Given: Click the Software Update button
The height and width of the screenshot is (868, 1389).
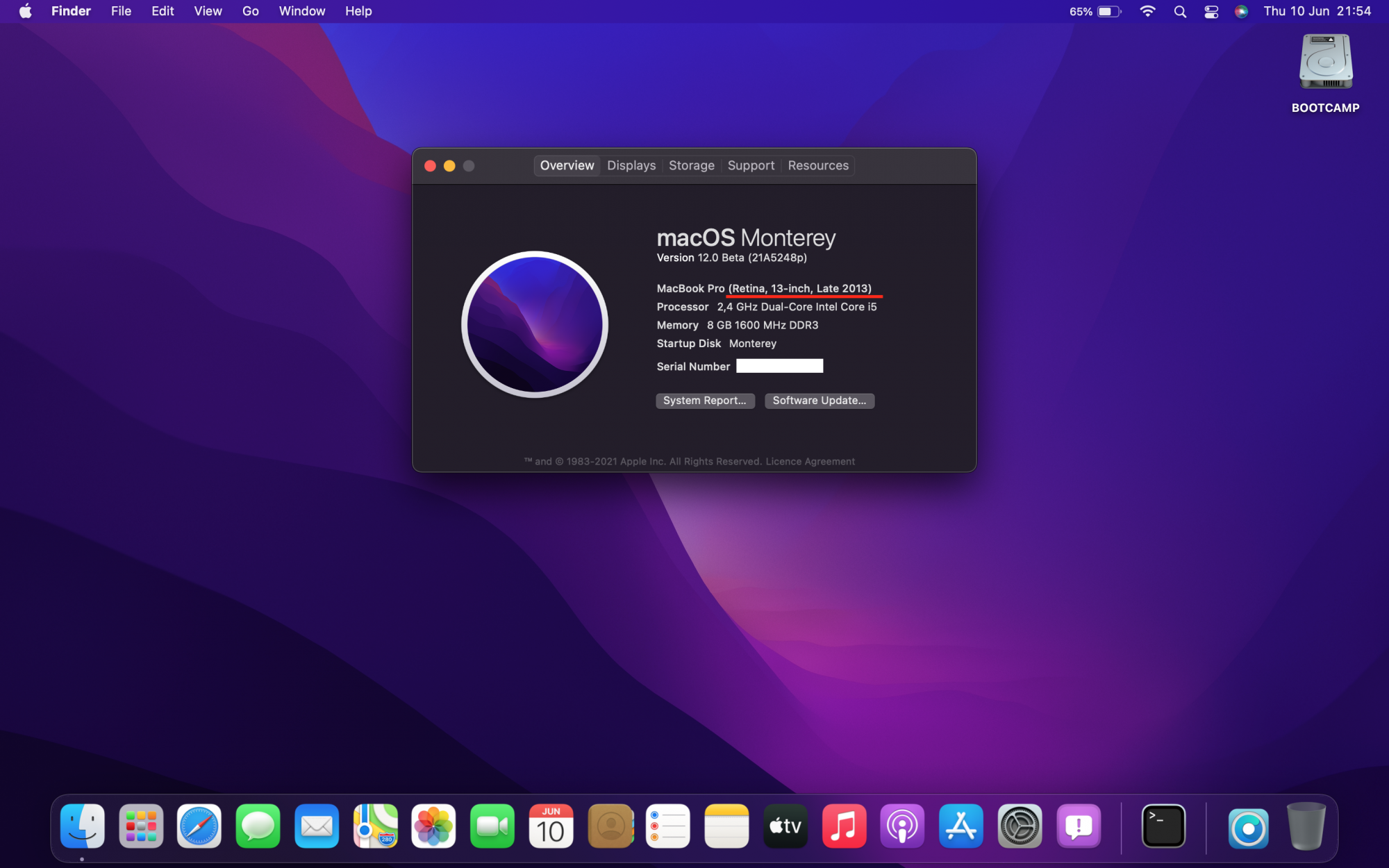Looking at the screenshot, I should [x=819, y=401].
